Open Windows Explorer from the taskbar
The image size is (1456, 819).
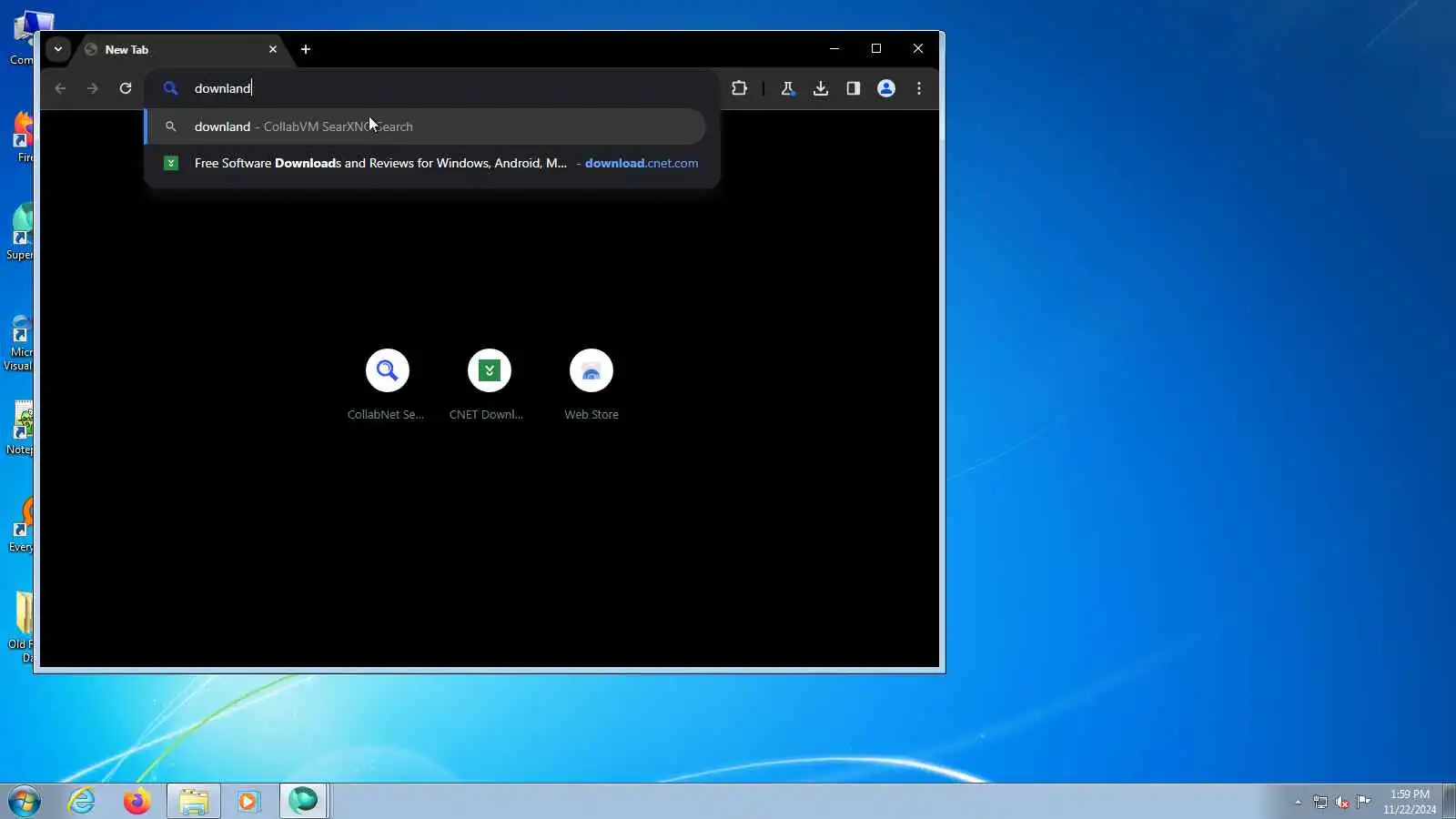(194, 802)
